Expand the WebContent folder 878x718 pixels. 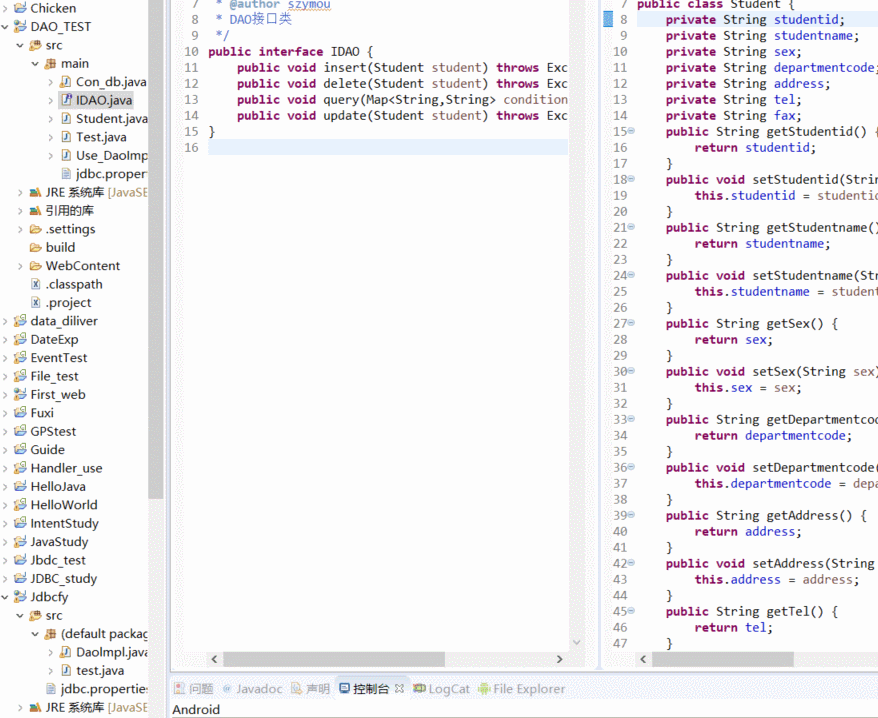(20, 266)
